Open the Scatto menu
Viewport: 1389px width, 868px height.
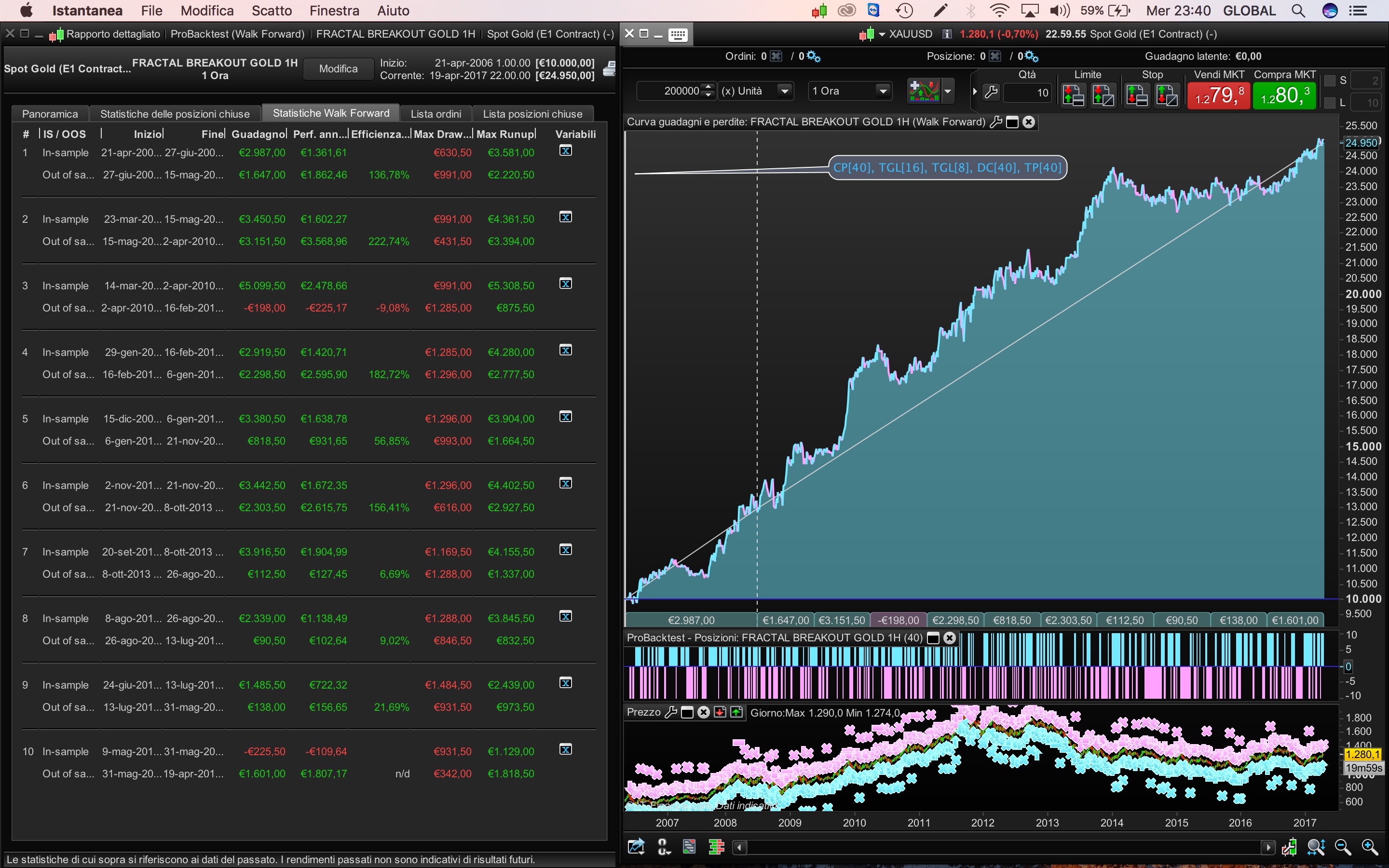click(272, 10)
